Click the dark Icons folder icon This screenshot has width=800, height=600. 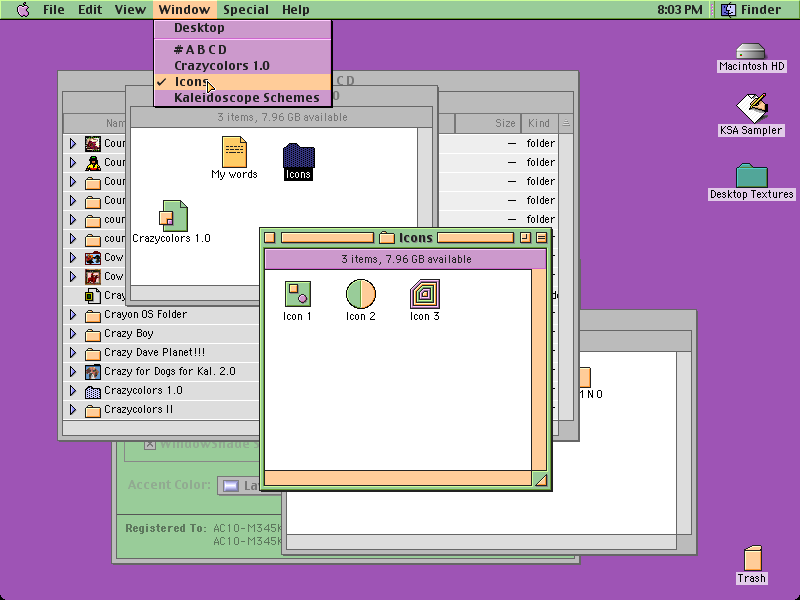298,155
